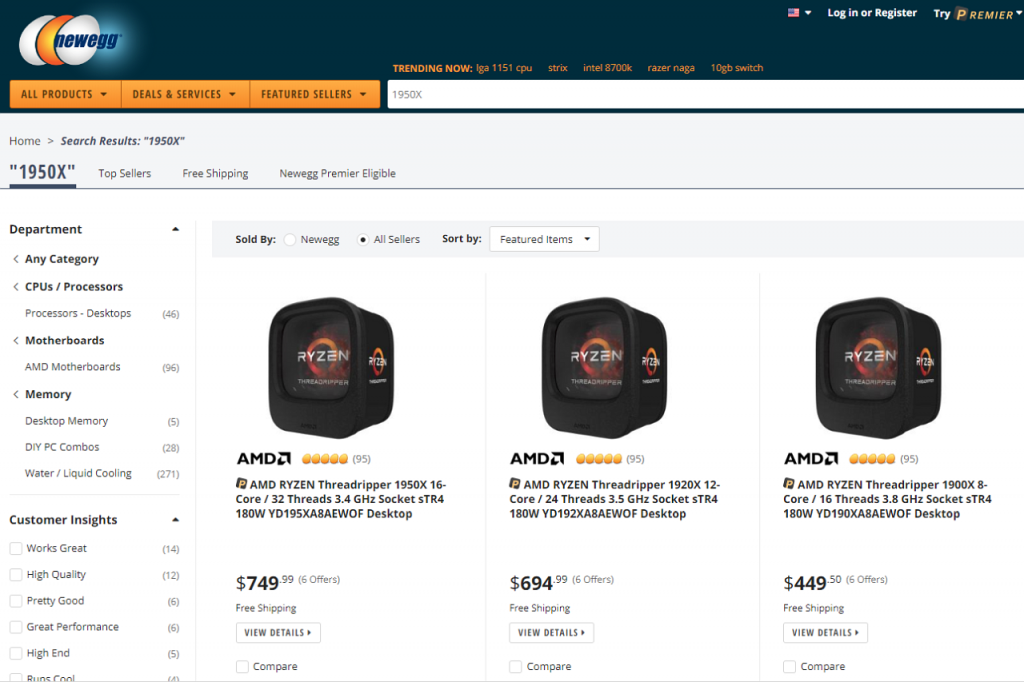The image size is (1024, 682).
Task: Click the search field containing 1950X
Action: click(x=705, y=94)
